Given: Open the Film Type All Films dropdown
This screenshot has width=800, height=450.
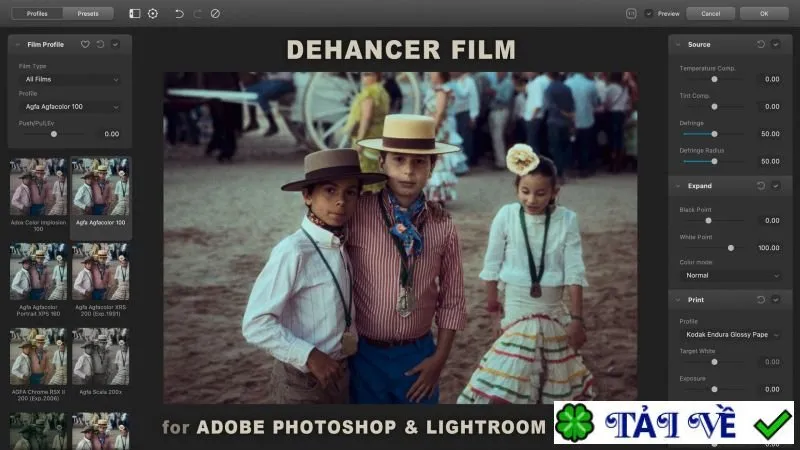Looking at the screenshot, I should point(70,79).
